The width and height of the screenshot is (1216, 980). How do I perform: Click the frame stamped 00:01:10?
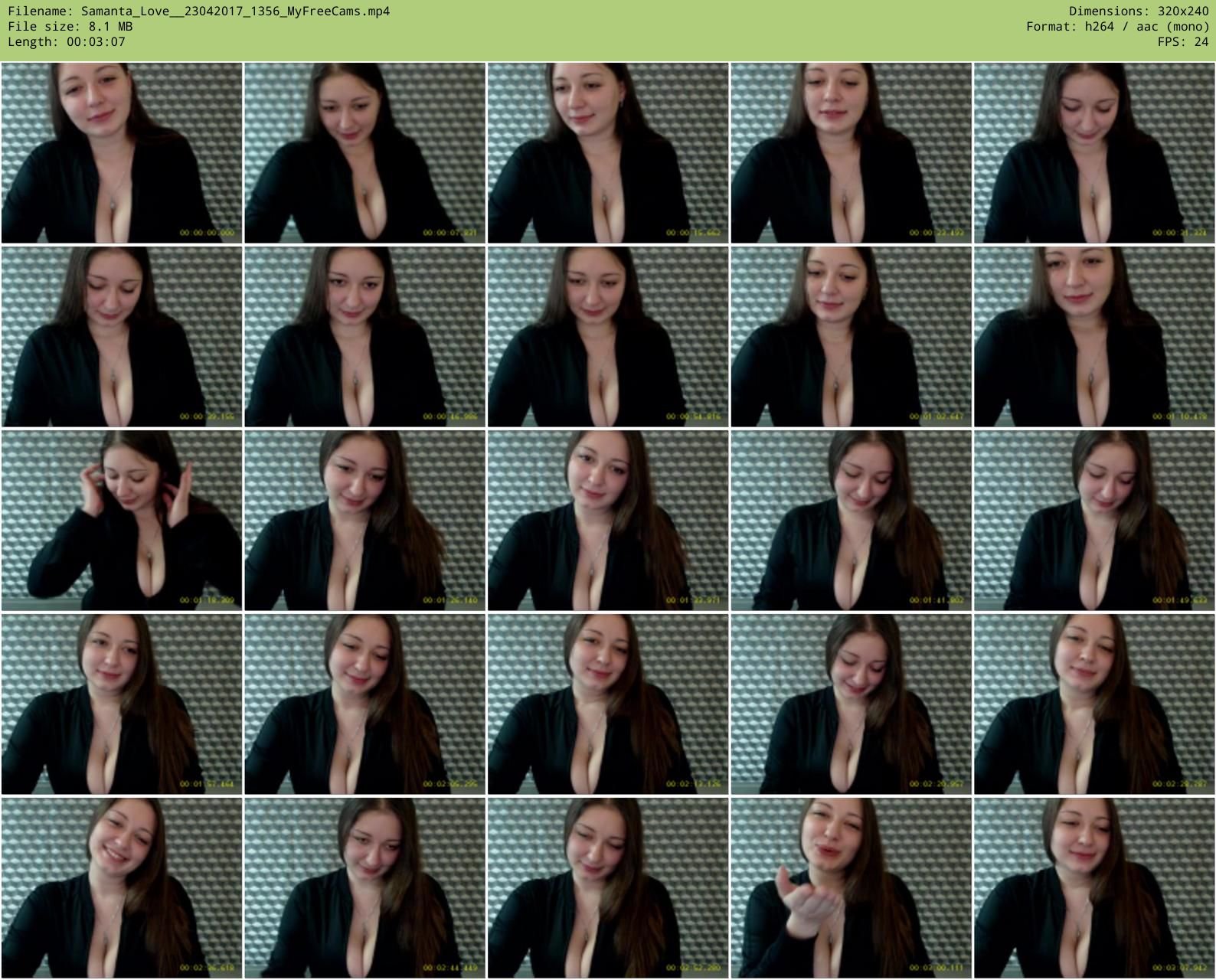tap(1094, 337)
